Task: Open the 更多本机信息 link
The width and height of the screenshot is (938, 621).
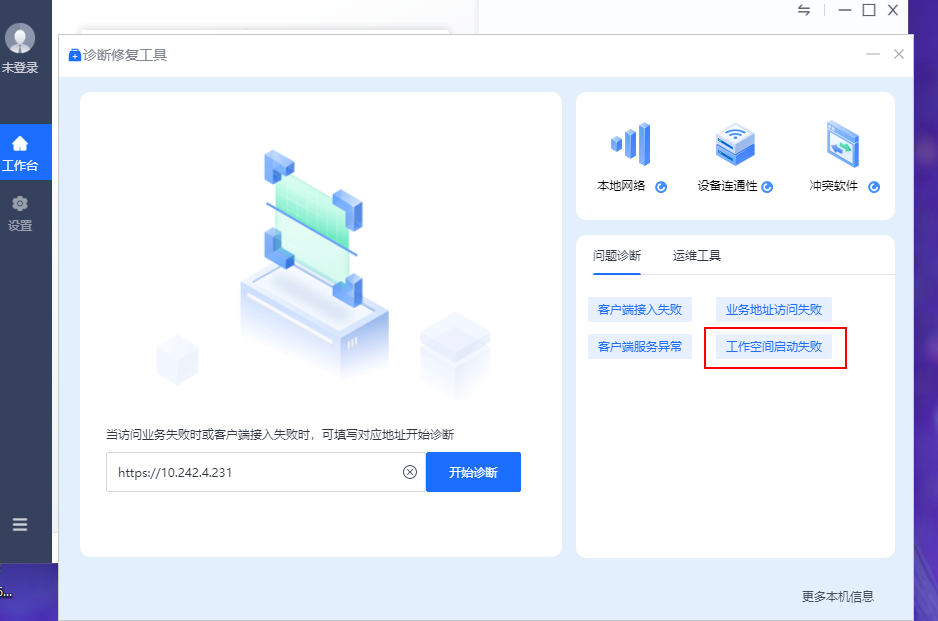Action: [x=837, y=597]
